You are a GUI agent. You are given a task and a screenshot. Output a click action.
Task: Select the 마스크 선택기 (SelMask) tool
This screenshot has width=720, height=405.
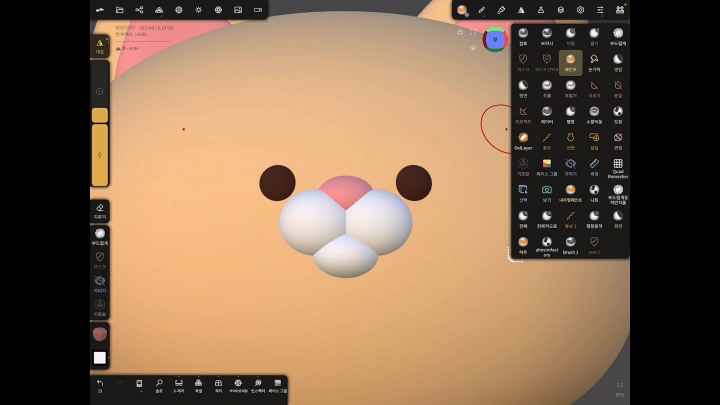(x=547, y=62)
